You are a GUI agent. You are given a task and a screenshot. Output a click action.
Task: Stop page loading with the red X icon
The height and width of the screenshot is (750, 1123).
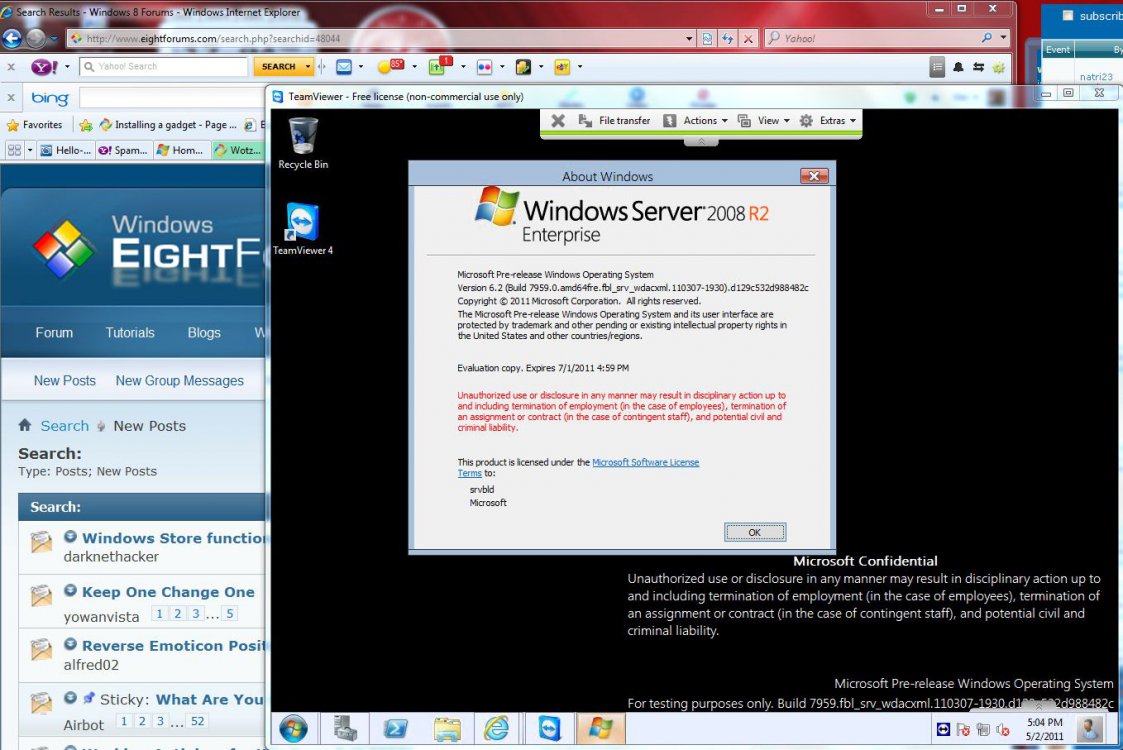(748, 39)
